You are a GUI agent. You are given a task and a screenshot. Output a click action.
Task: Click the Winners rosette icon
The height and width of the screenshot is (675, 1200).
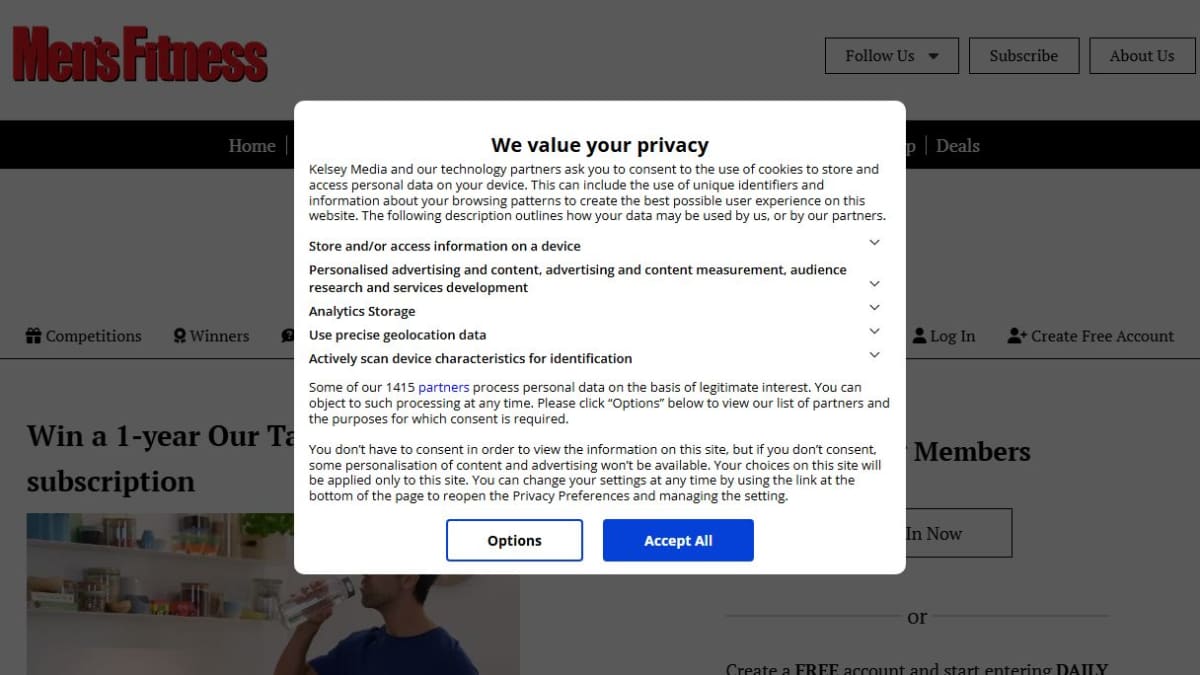[179, 336]
